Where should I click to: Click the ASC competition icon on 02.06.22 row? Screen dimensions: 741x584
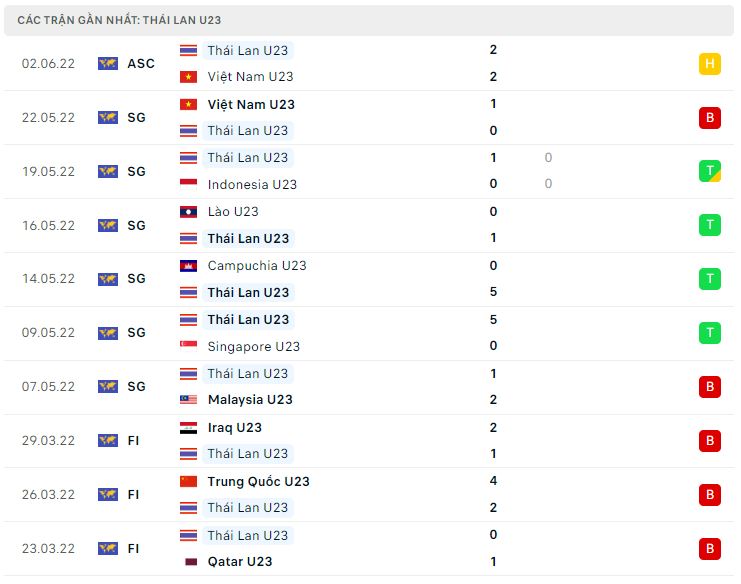(108, 63)
